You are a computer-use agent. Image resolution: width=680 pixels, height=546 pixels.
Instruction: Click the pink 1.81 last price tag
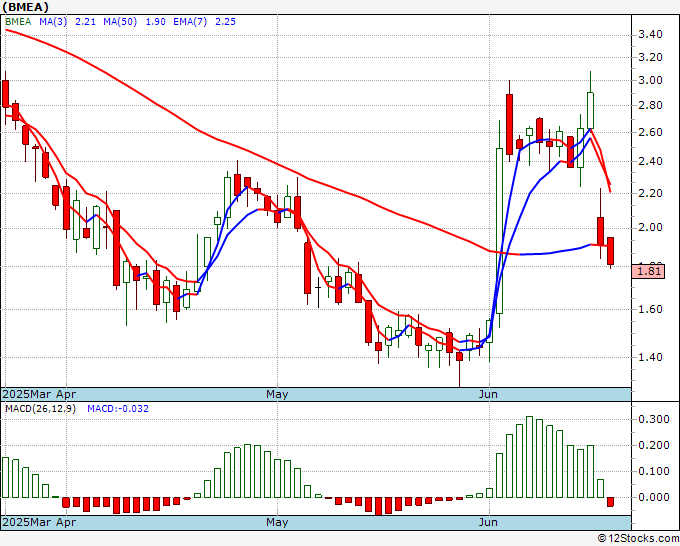pyautogui.click(x=649, y=271)
